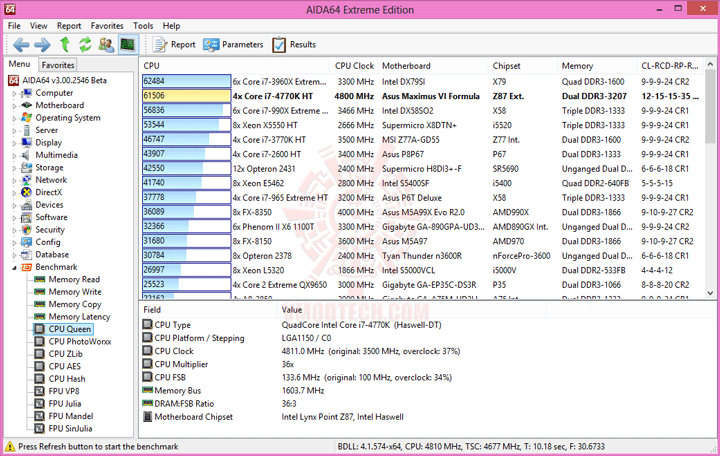Select the Software icon in tree
Viewport: 720px width, 456px height.
point(27,217)
